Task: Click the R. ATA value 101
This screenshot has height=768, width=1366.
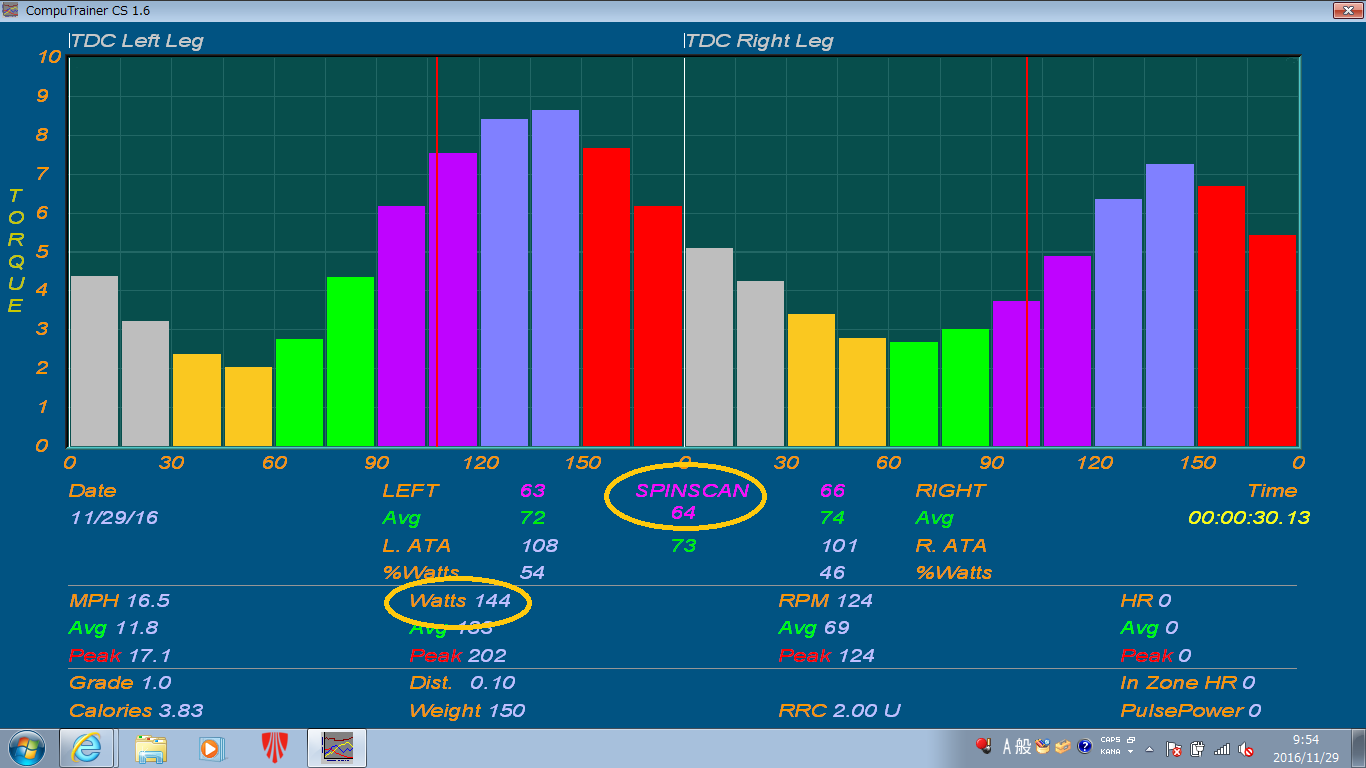Action: tap(839, 546)
